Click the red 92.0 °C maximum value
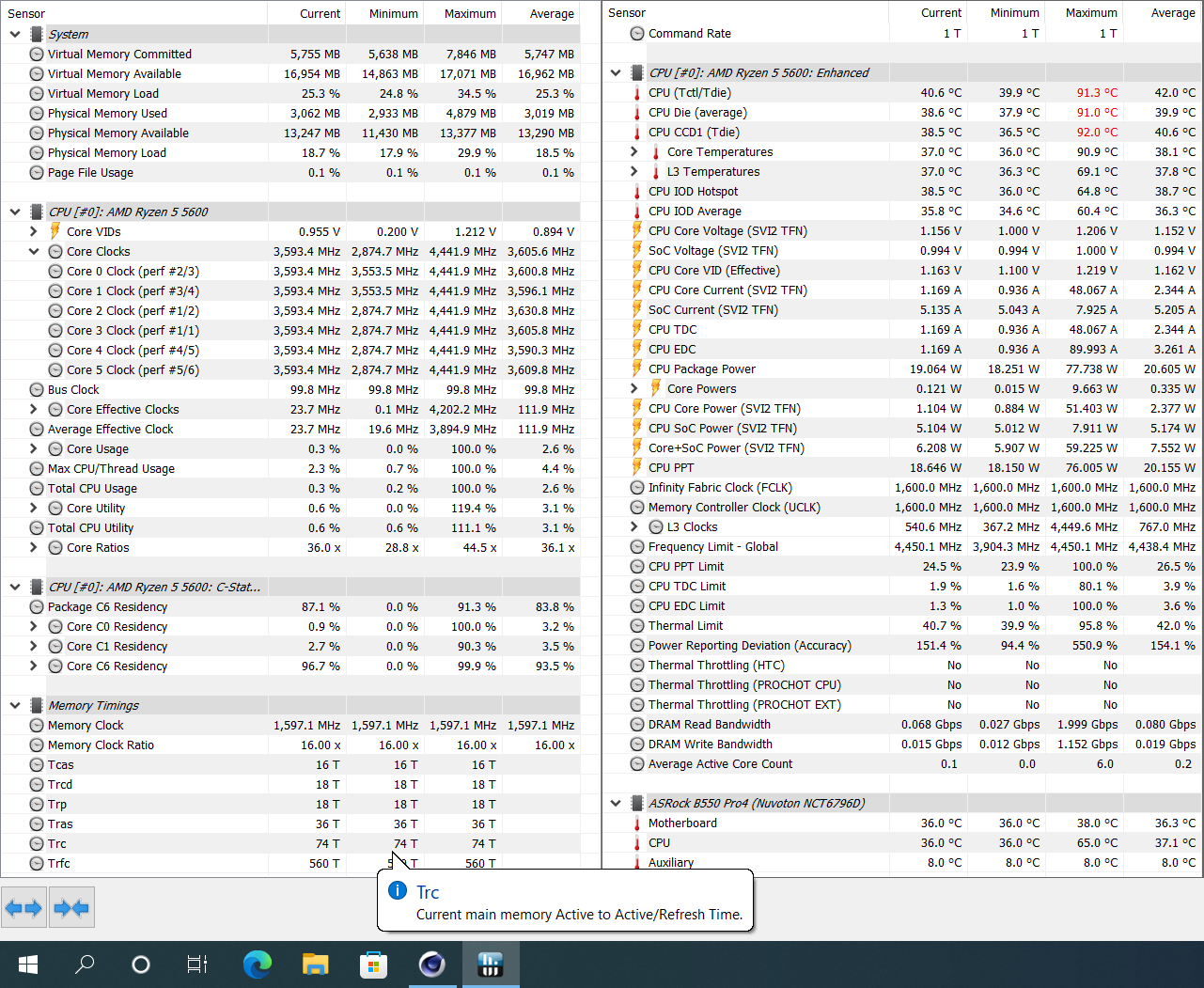1204x988 pixels. [x=1097, y=132]
